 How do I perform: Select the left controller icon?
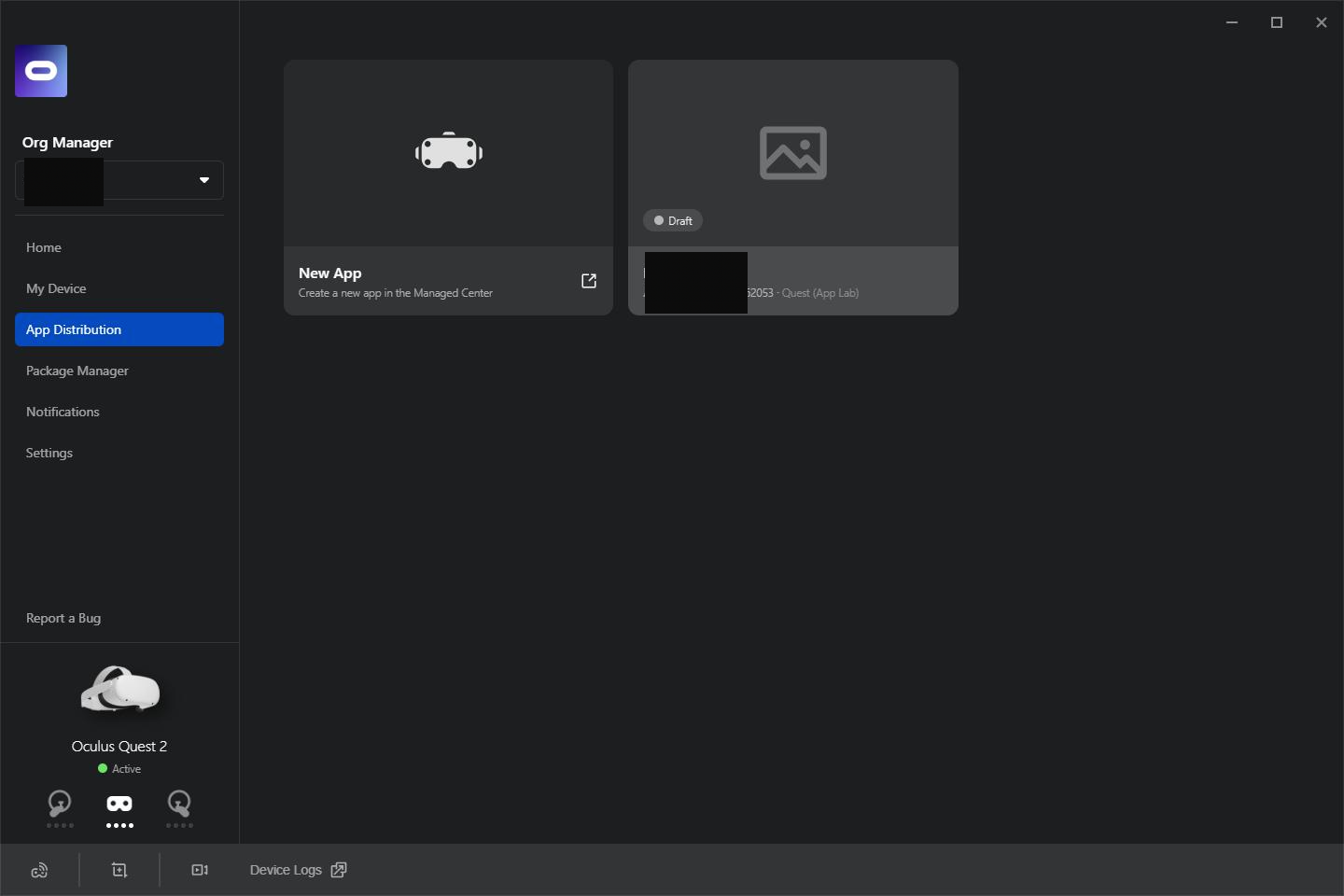[x=60, y=804]
